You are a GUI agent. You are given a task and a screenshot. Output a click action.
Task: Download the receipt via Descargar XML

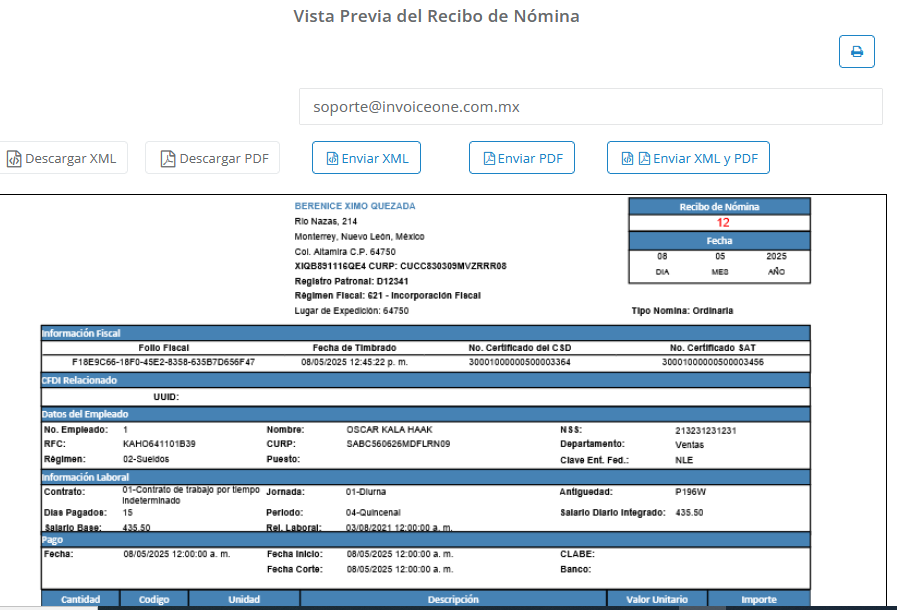coord(62,158)
